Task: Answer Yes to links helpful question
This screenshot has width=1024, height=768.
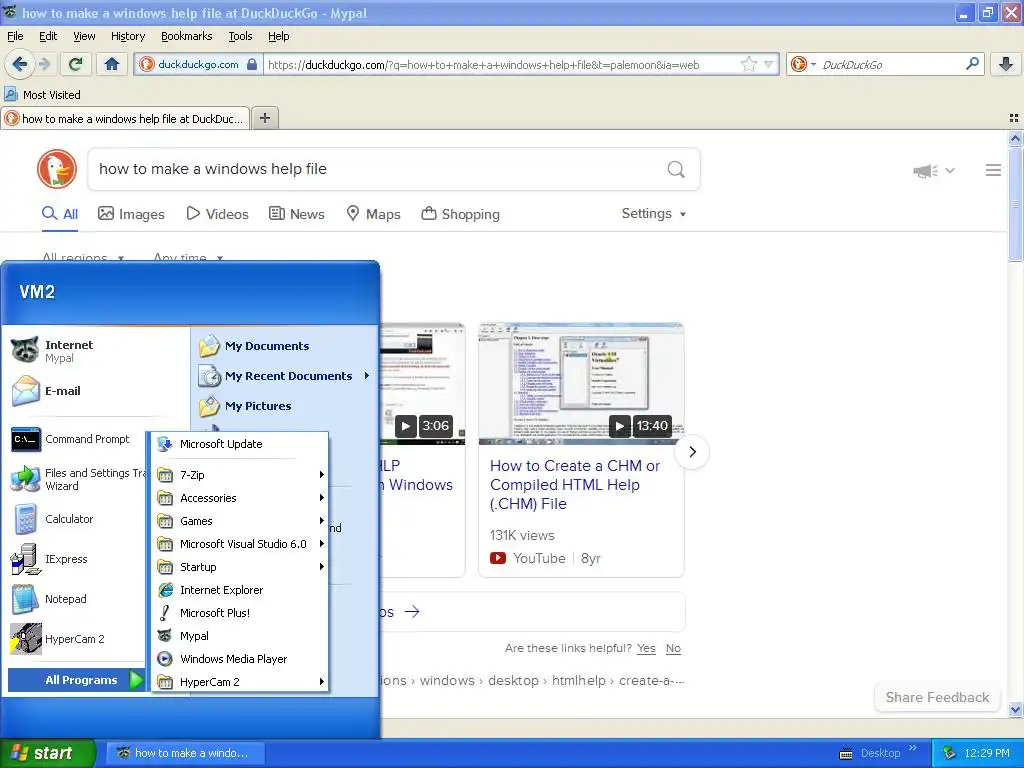Action: 646,648
